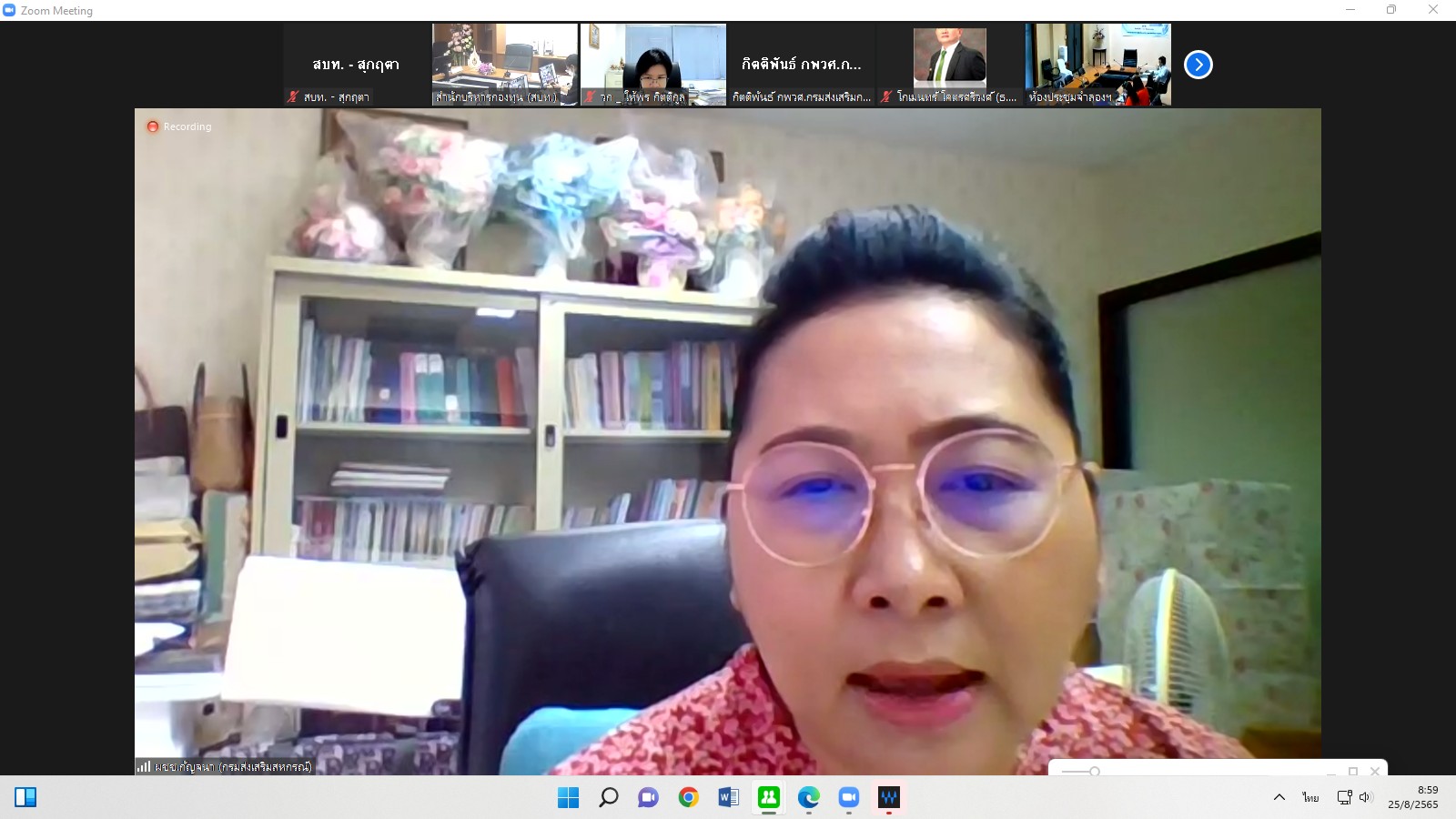Open Microsoft Edge from taskbar
The height and width of the screenshot is (819, 1456).
pos(809,798)
